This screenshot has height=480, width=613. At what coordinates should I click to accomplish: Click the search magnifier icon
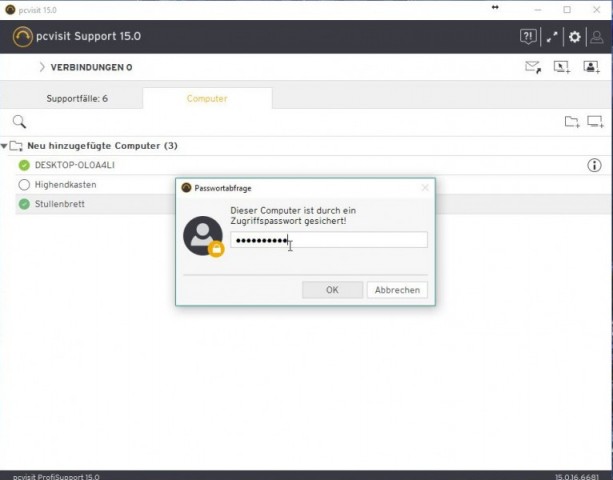pos(18,122)
